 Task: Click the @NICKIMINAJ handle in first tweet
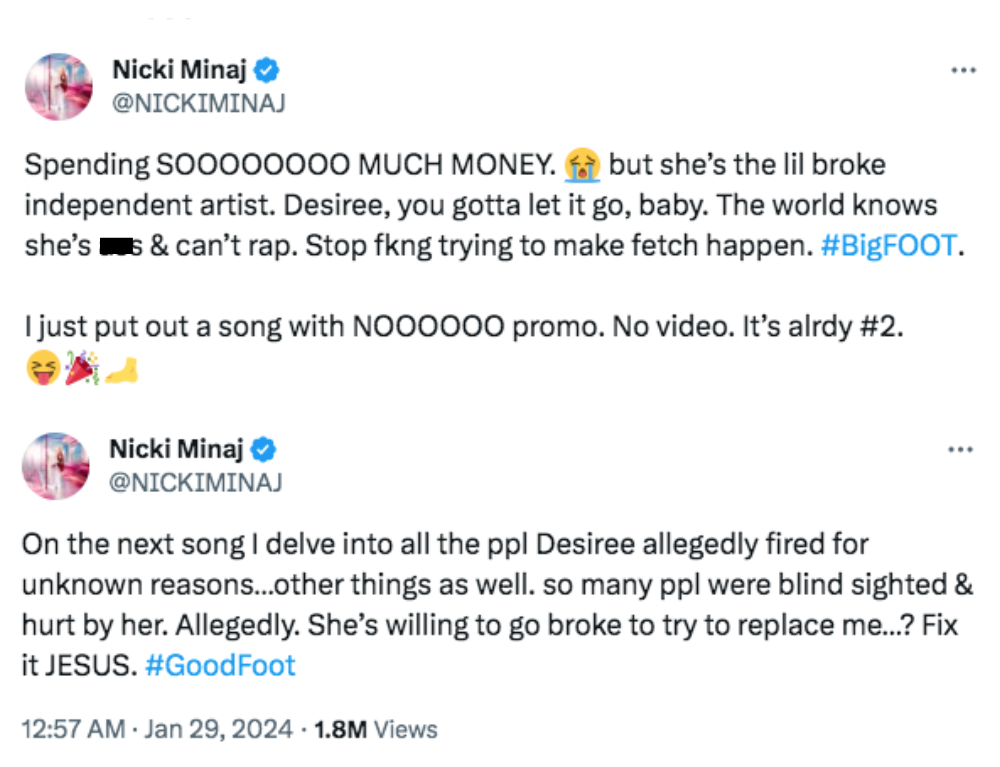(x=201, y=103)
